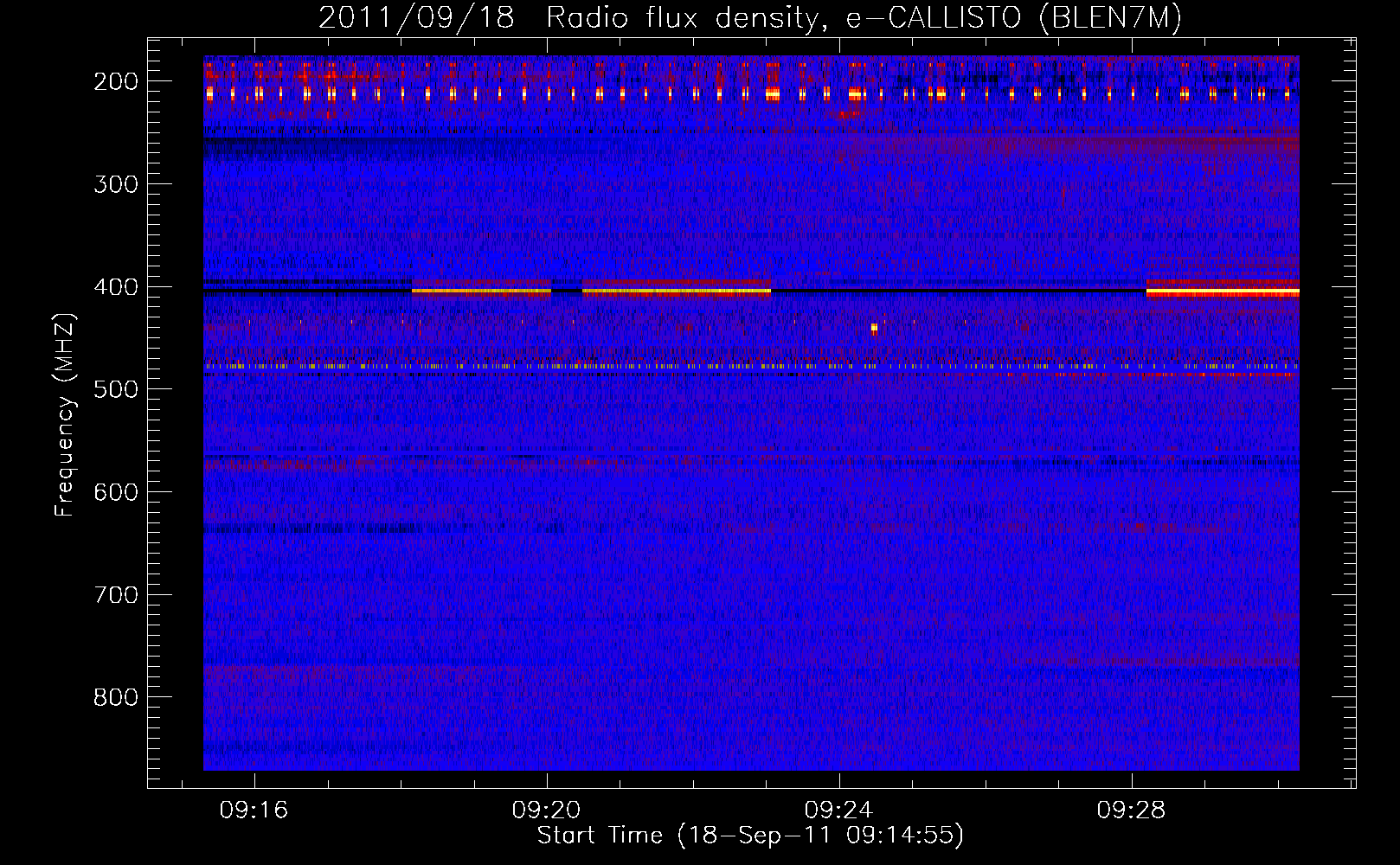The width and height of the screenshot is (1400, 865).
Task: Click the 400 frequency tick label
Action: (x=115, y=287)
